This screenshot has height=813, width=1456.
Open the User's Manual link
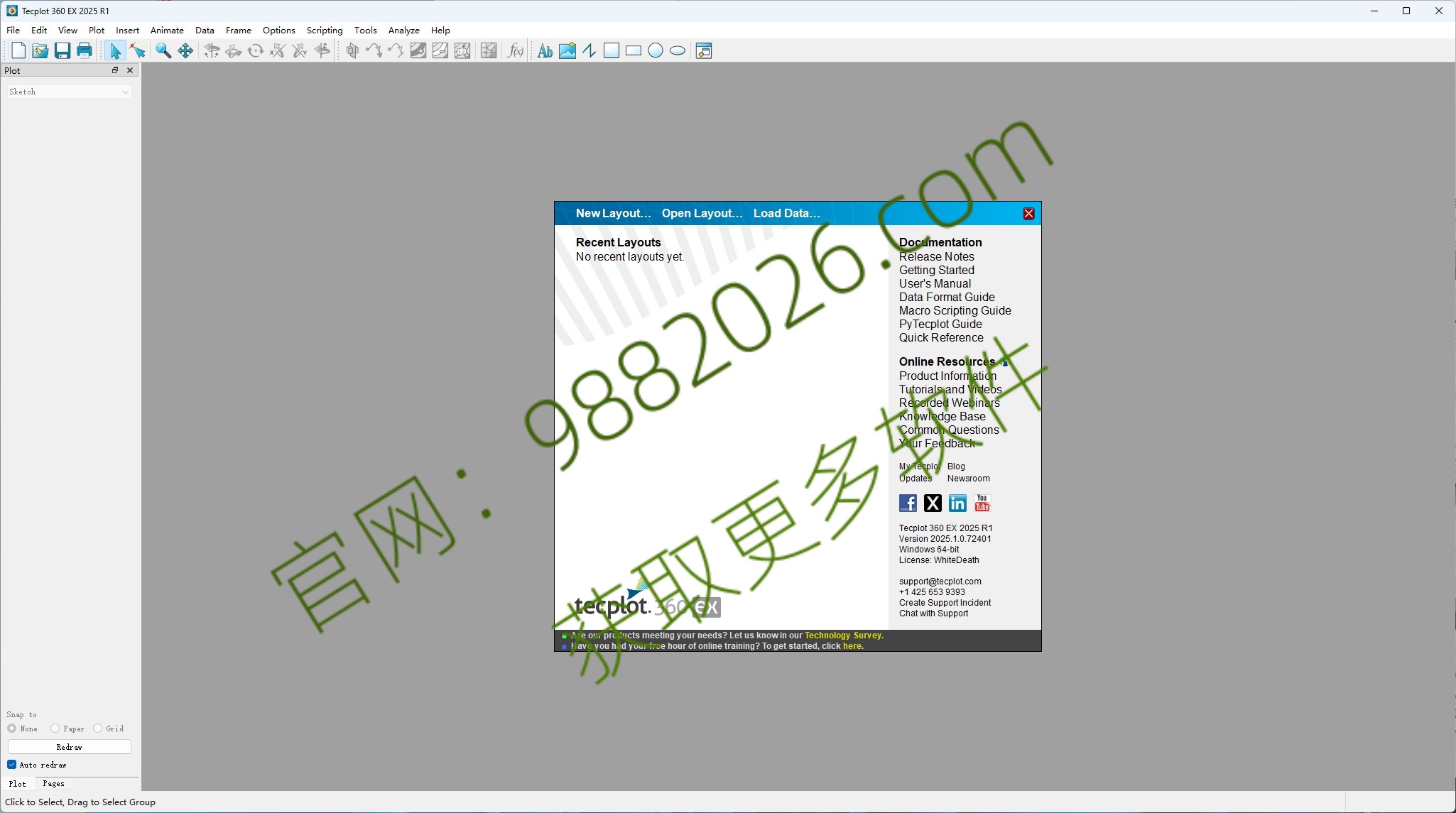click(x=935, y=284)
